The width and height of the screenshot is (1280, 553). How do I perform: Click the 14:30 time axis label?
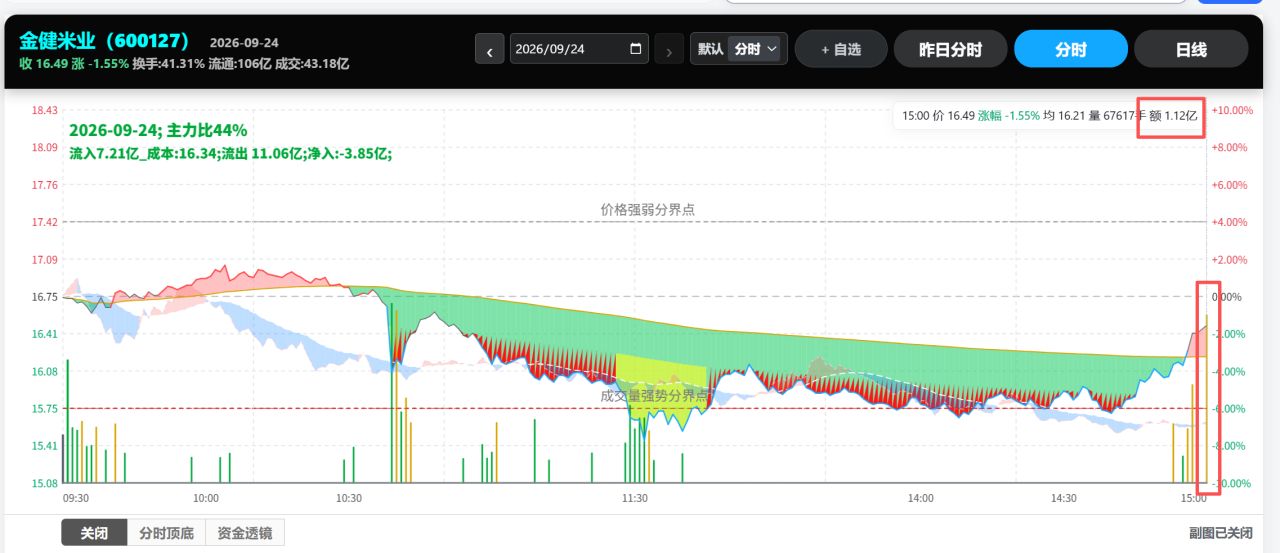[1064, 498]
